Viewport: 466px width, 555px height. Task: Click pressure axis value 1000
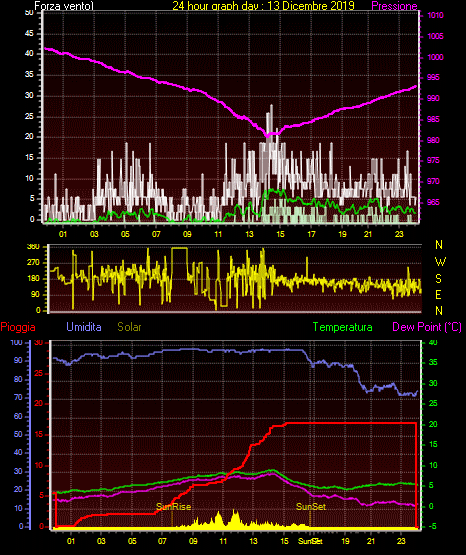tap(435, 57)
